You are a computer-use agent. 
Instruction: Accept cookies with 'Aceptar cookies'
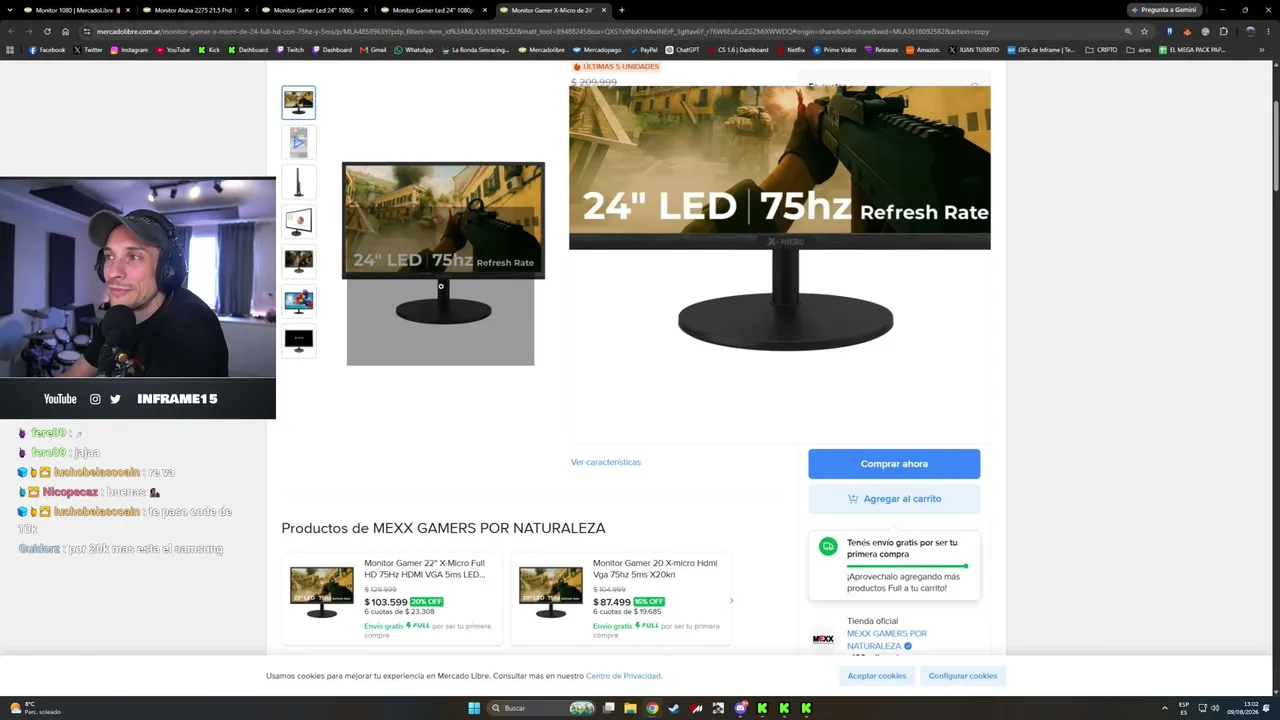pos(877,676)
